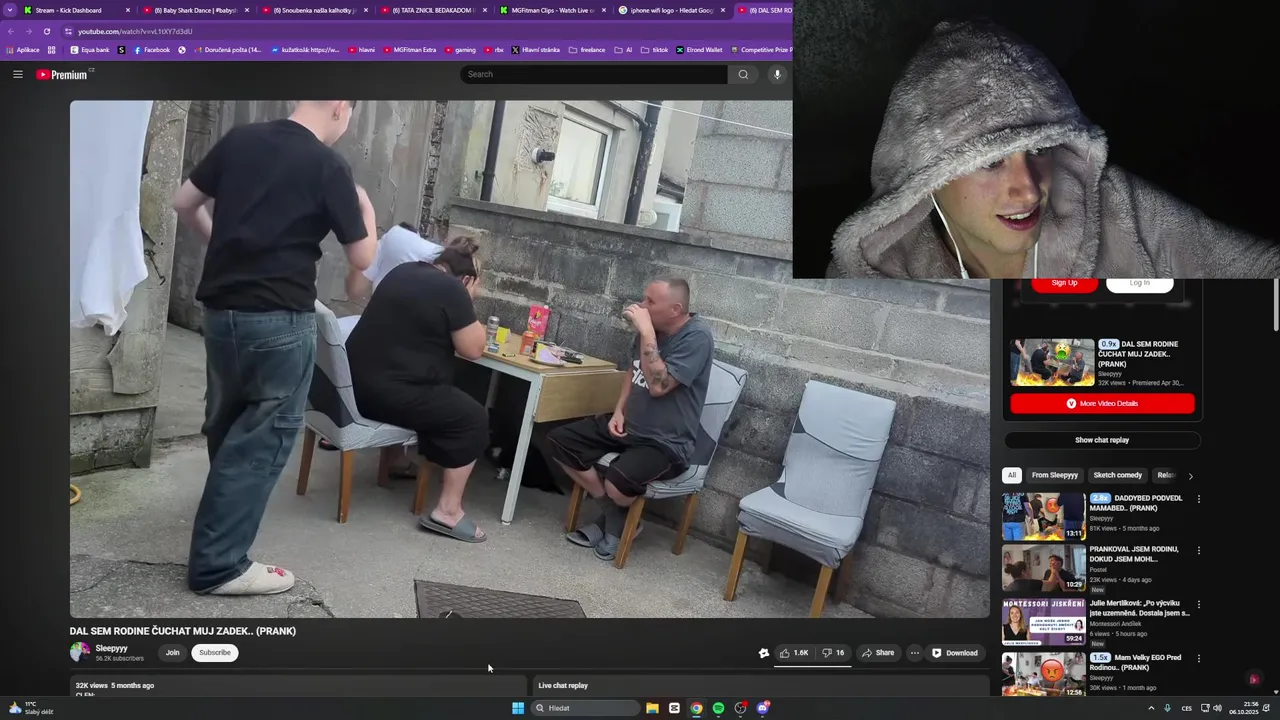This screenshot has height=720, width=1280.
Task: Open Sleepyyy channel avatar below video
Action: (80, 652)
